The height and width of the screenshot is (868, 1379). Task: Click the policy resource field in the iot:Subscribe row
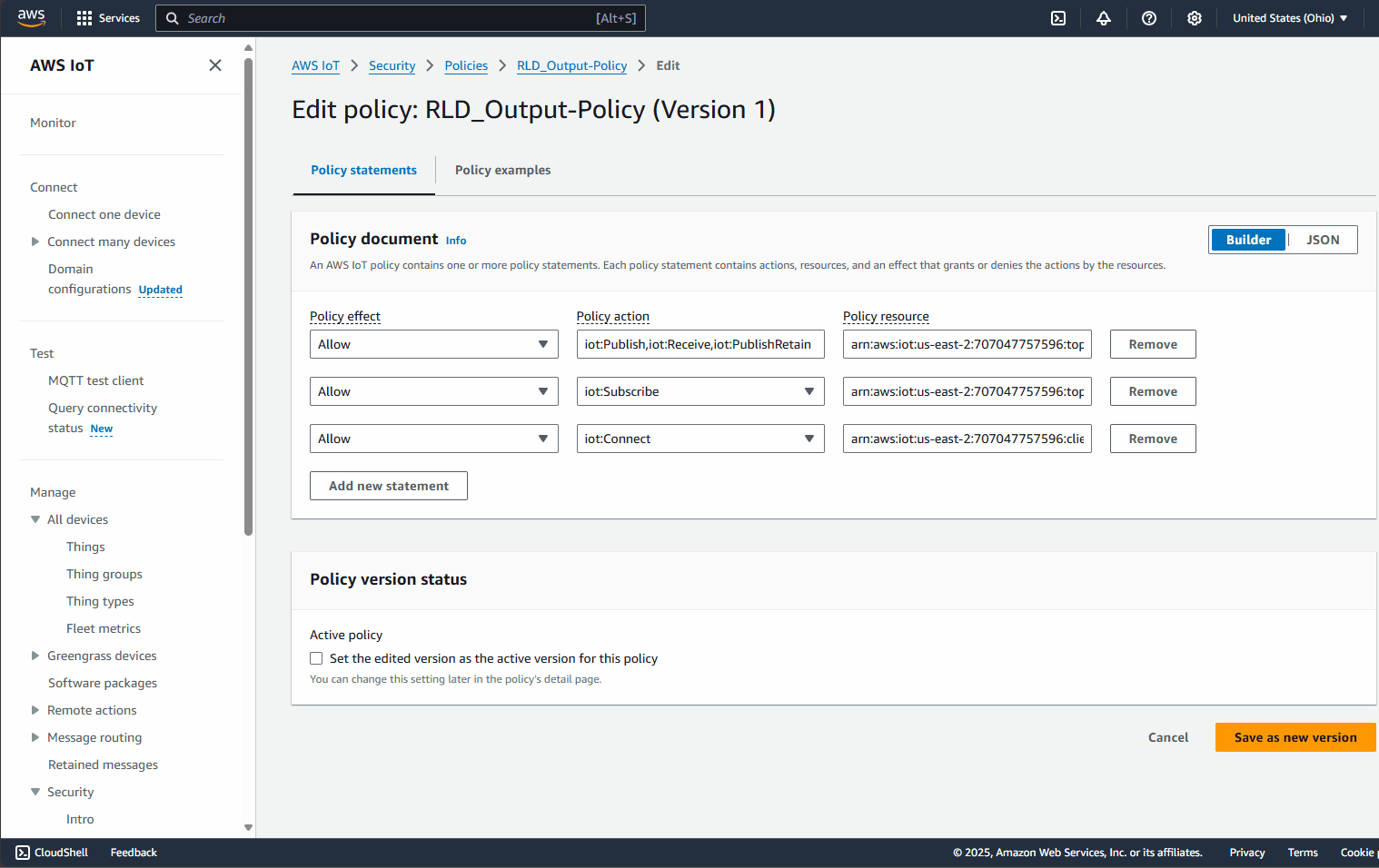pos(967,391)
